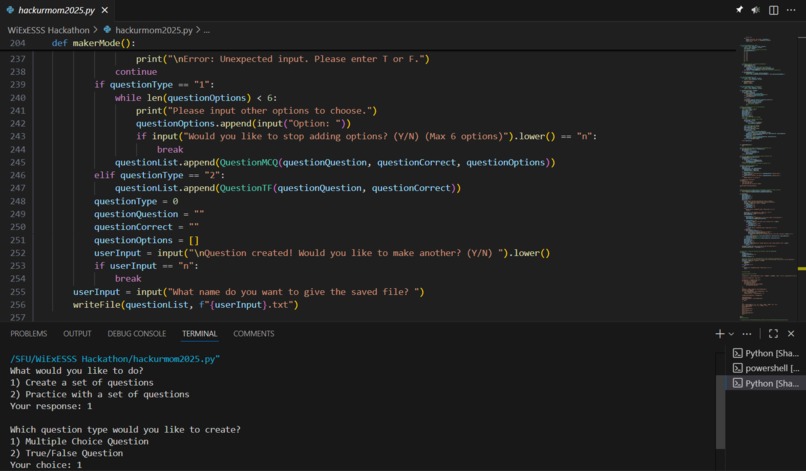Split the editor to the right
Viewport: 806px width, 471px height.
(773, 10)
